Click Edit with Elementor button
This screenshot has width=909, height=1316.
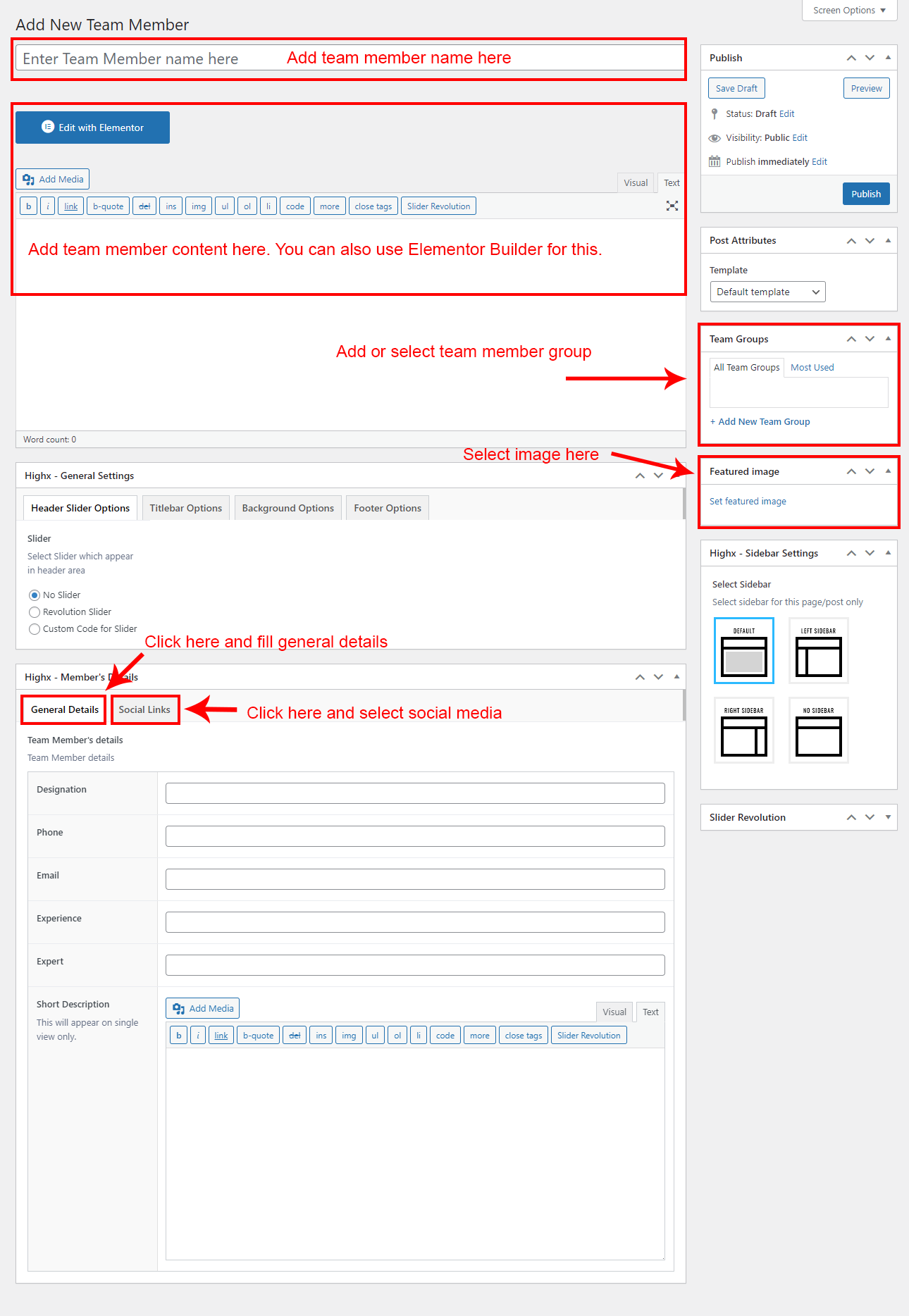pos(92,128)
